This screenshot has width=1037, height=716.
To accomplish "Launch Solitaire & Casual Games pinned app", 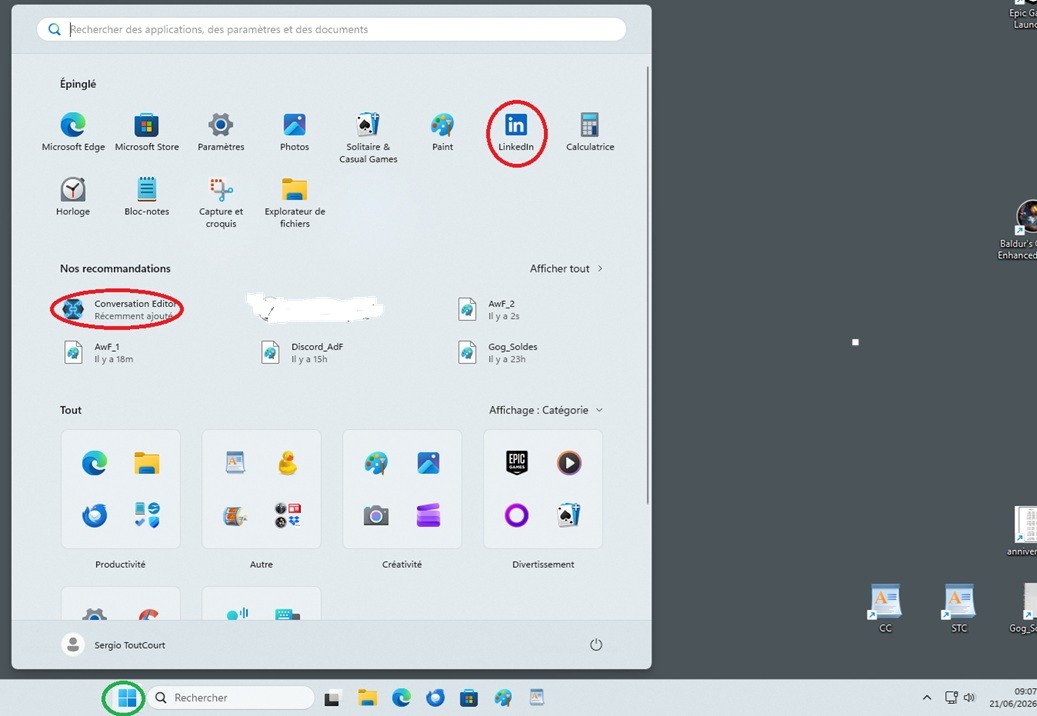I will pyautogui.click(x=368, y=138).
